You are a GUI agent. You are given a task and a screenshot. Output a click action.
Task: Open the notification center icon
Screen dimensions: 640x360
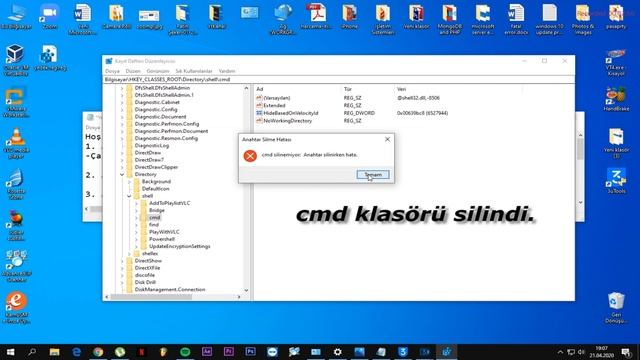(626, 352)
